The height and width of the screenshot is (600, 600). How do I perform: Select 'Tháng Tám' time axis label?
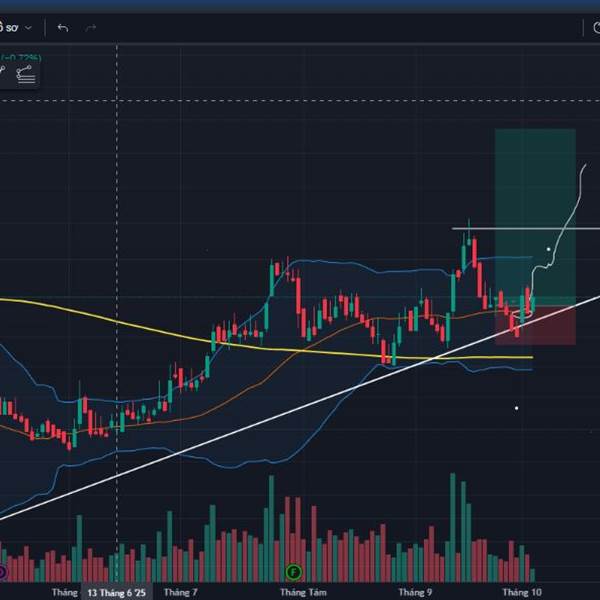coord(303,592)
